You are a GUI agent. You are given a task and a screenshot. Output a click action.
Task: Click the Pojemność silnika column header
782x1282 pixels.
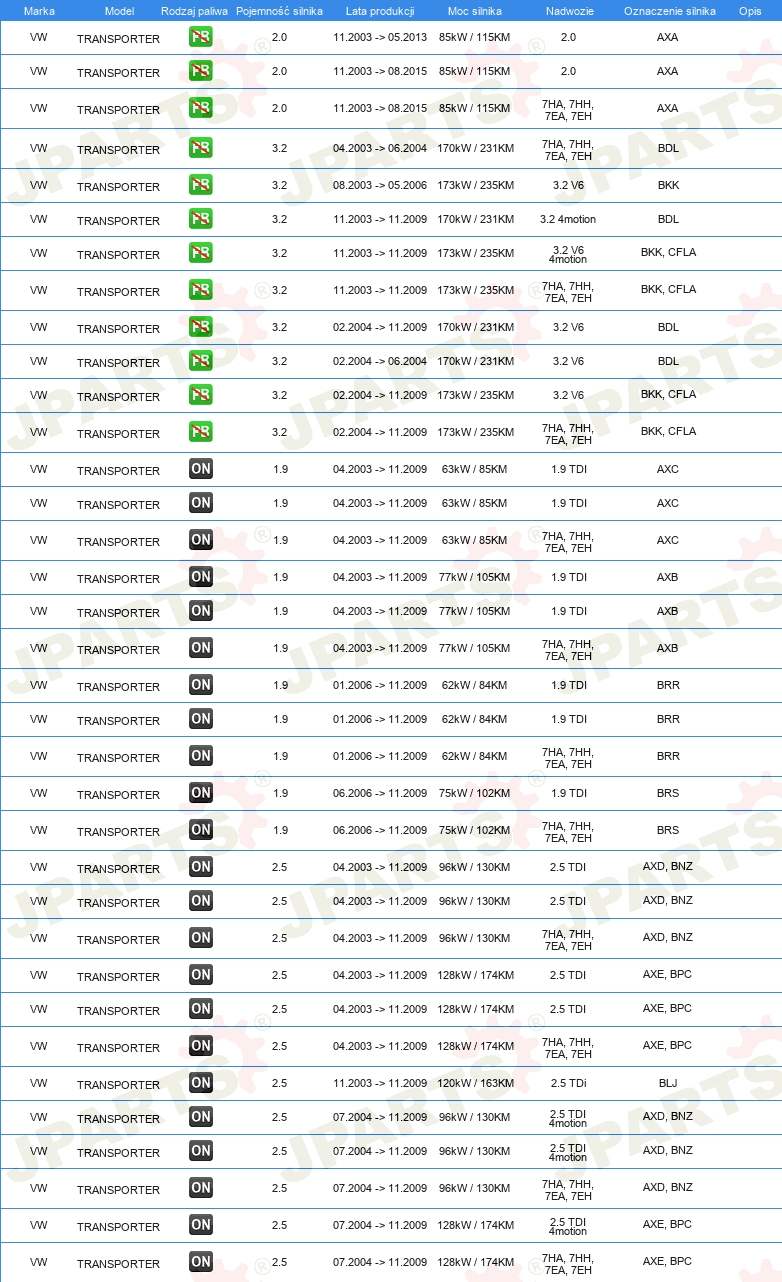[x=279, y=11]
